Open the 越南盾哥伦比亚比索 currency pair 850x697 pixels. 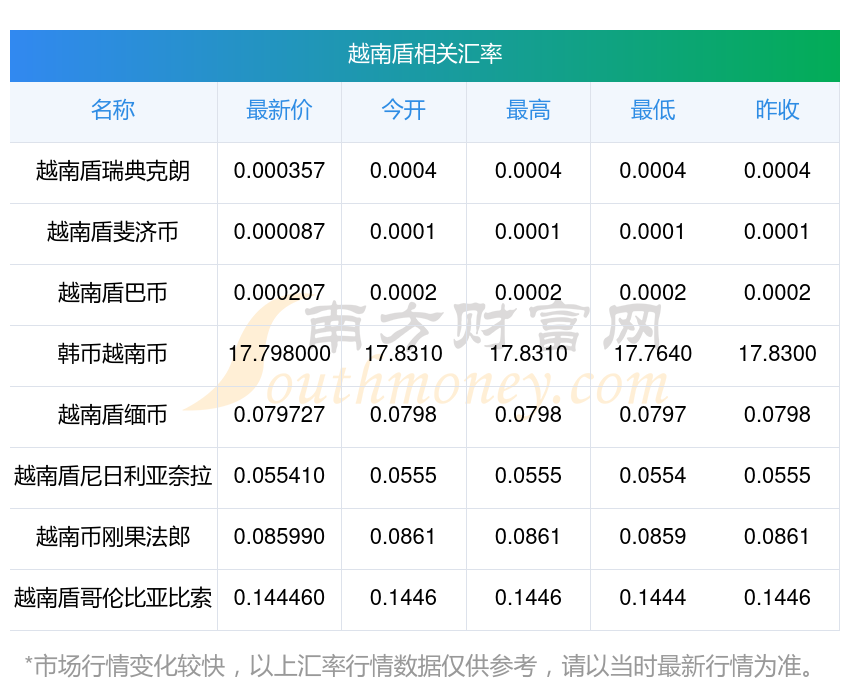point(113,598)
